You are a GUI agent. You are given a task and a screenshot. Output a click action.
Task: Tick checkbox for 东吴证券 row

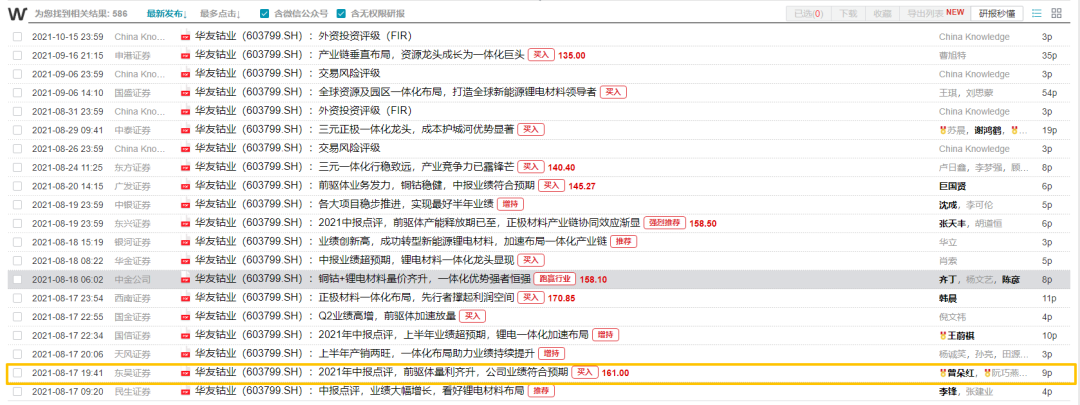17,373
